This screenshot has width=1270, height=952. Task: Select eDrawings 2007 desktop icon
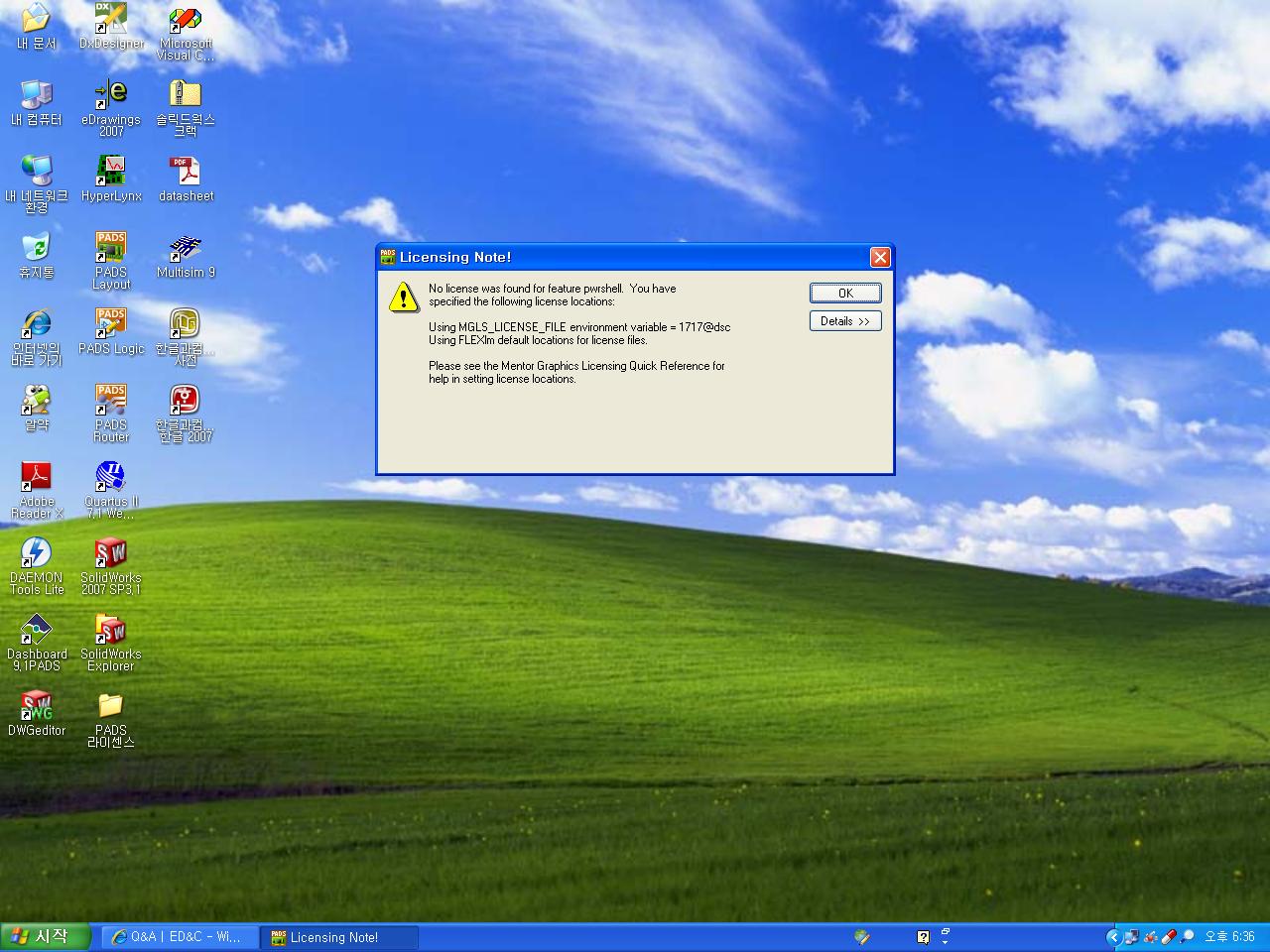(111, 96)
